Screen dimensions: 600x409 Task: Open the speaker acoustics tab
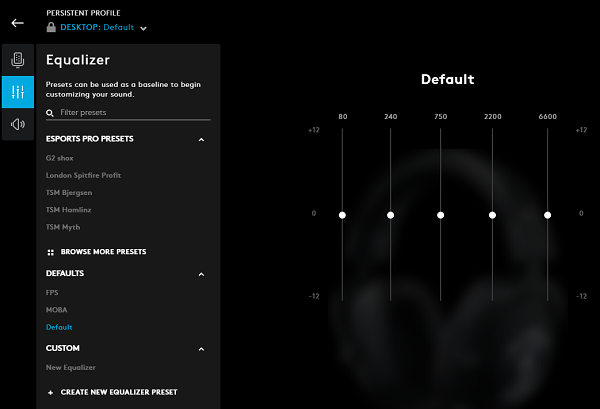click(17, 125)
